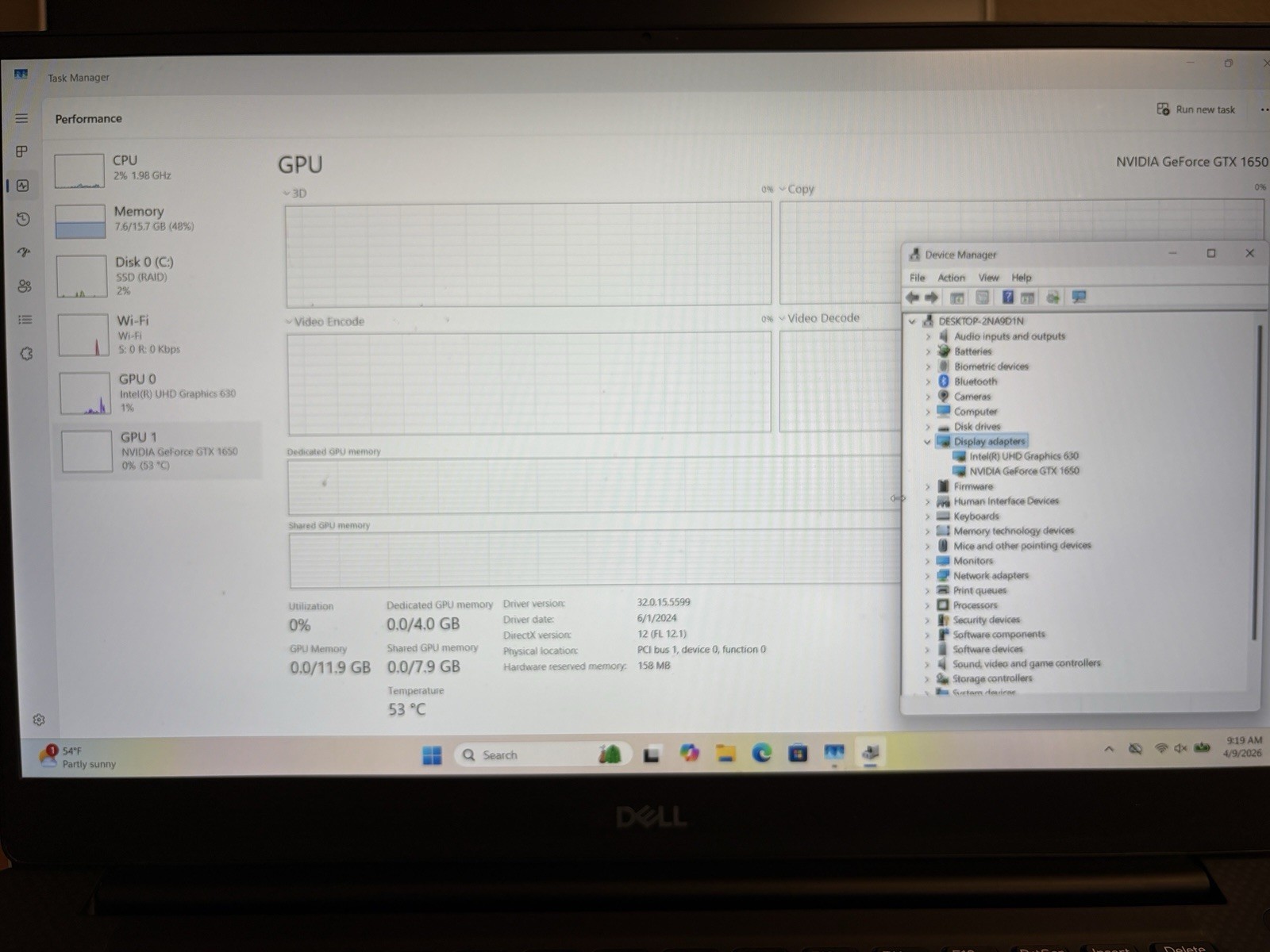Open Task Manager navigation hamburger menu
1270x952 pixels.
(x=21, y=118)
